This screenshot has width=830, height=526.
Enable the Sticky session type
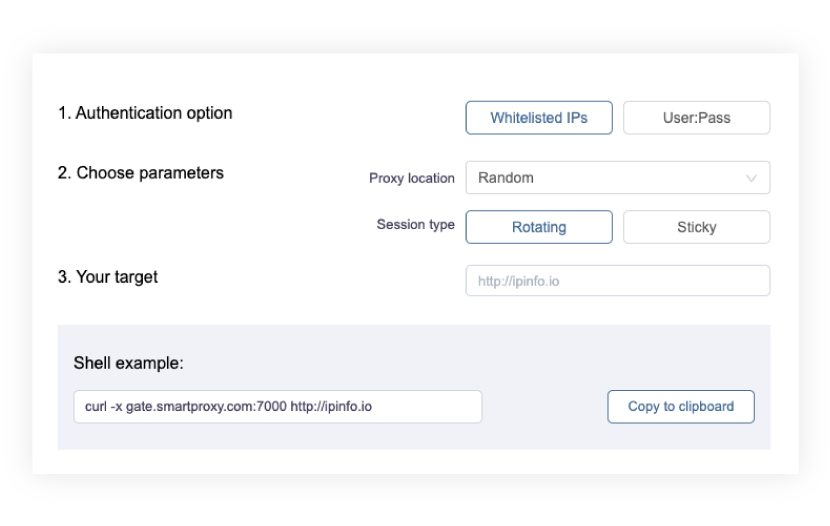coord(696,227)
